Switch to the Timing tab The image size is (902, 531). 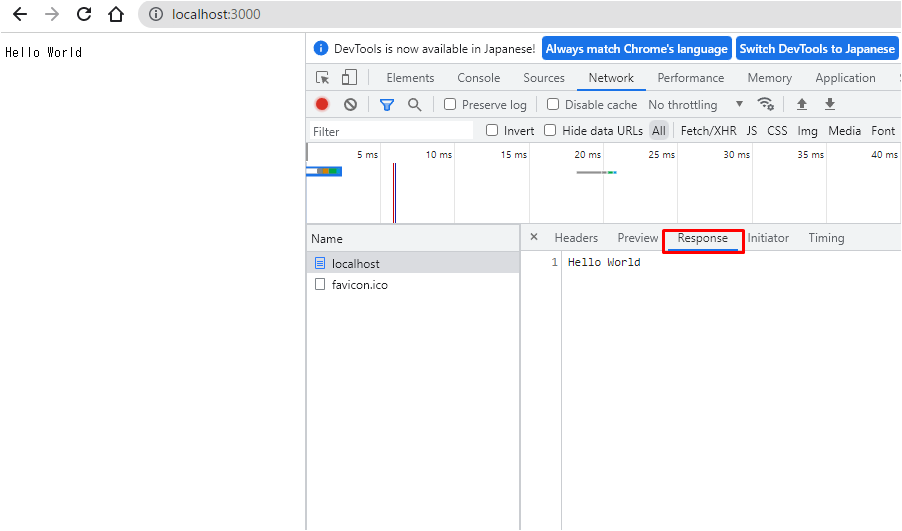click(x=826, y=238)
